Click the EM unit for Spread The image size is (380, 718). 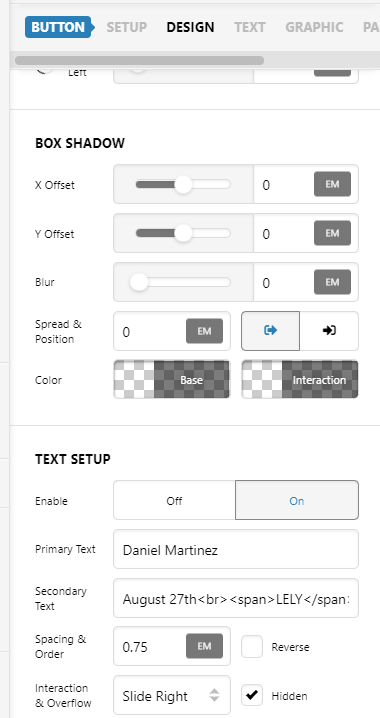click(x=204, y=331)
